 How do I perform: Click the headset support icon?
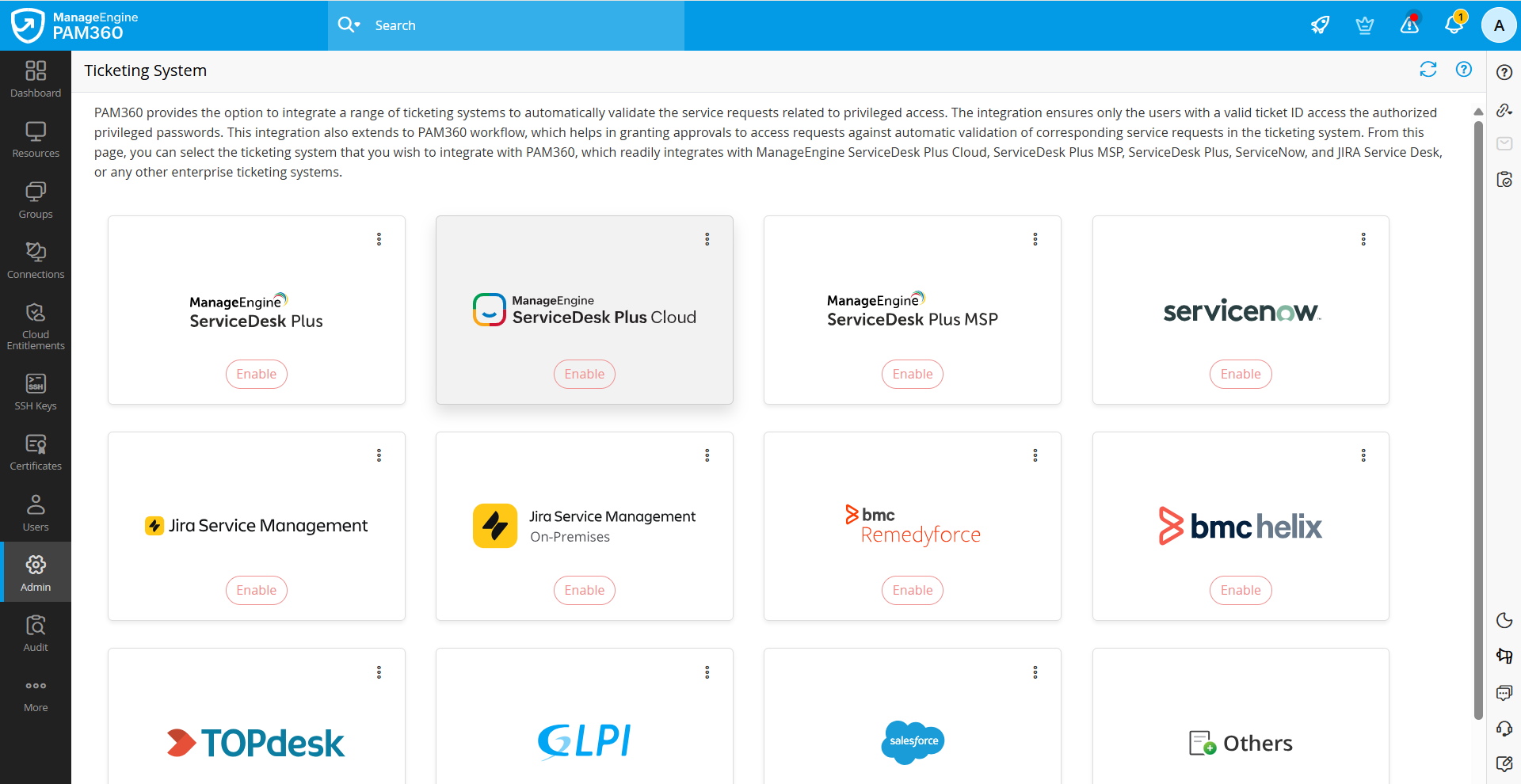click(1504, 729)
